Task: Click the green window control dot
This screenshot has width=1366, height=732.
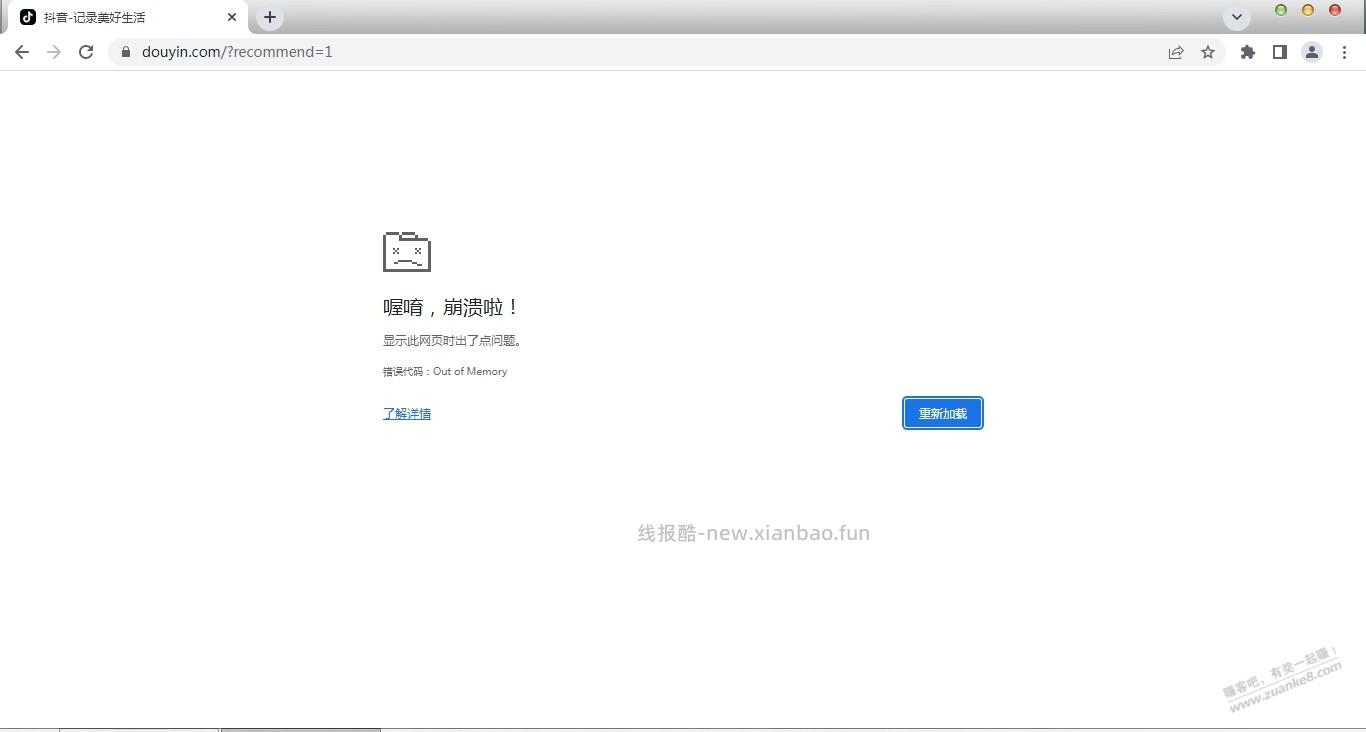Action: pyautogui.click(x=1281, y=10)
